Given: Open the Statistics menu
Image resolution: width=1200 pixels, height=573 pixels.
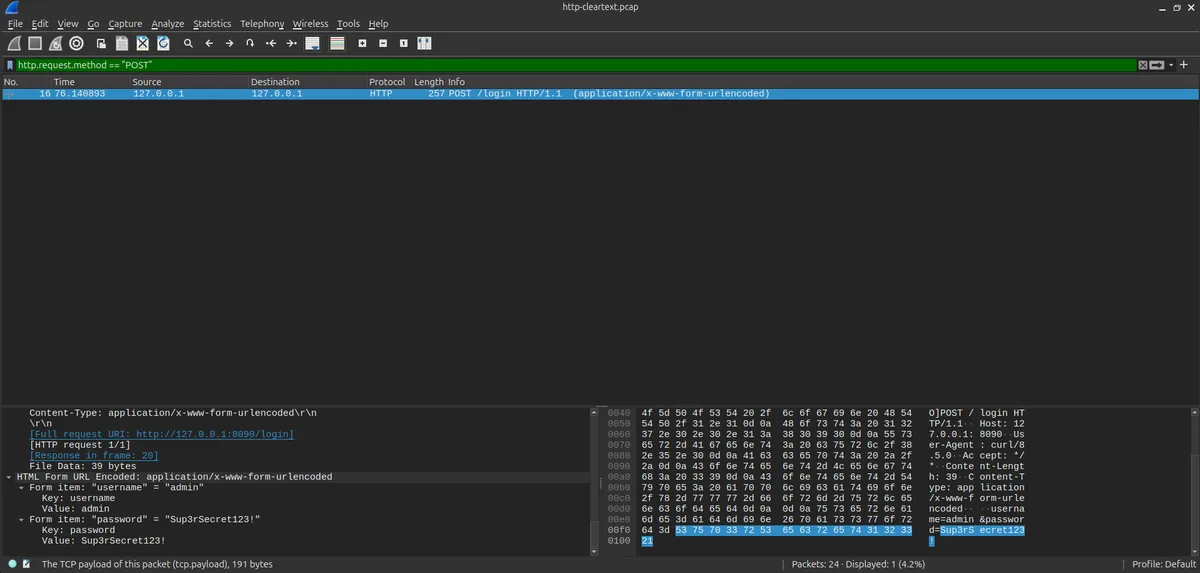Looking at the screenshot, I should tap(212, 24).
